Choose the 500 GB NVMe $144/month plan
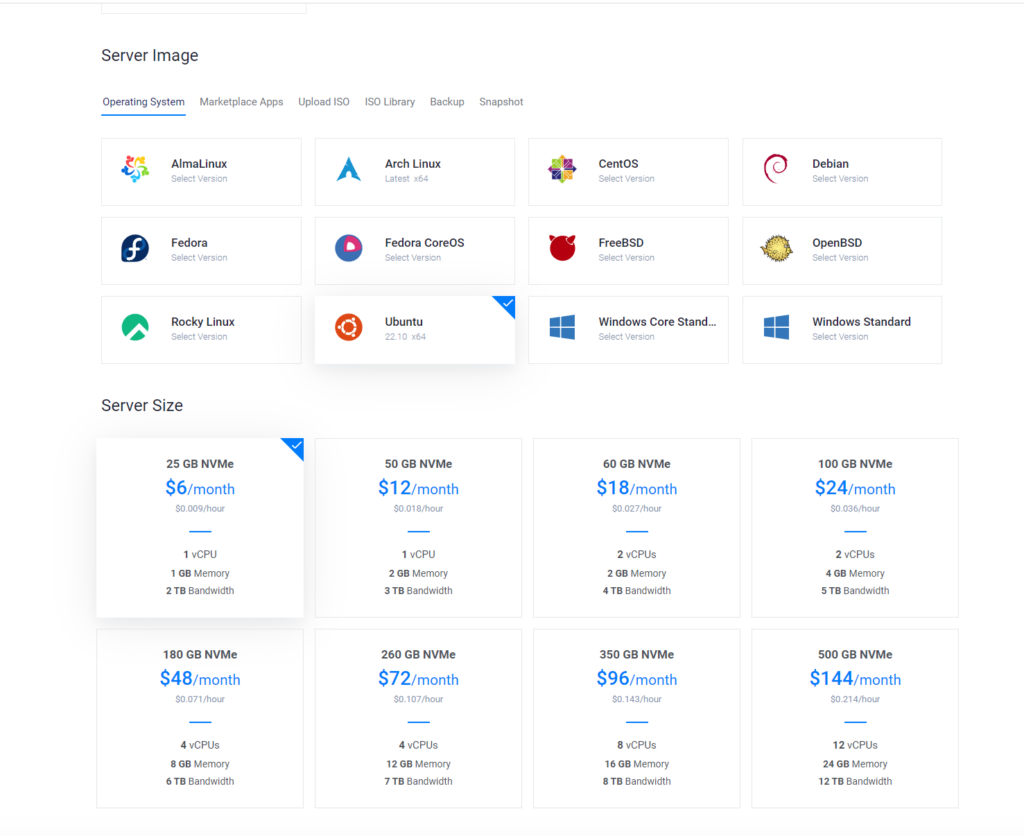 click(855, 718)
